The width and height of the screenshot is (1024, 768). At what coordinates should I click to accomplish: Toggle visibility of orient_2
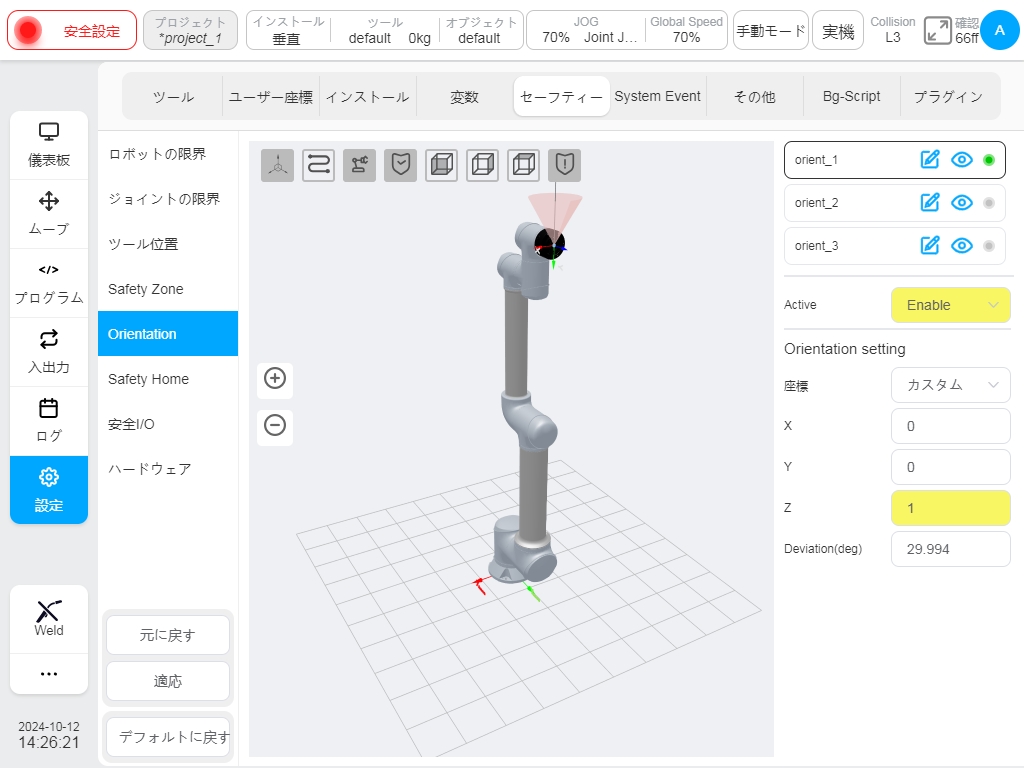[x=961, y=202]
